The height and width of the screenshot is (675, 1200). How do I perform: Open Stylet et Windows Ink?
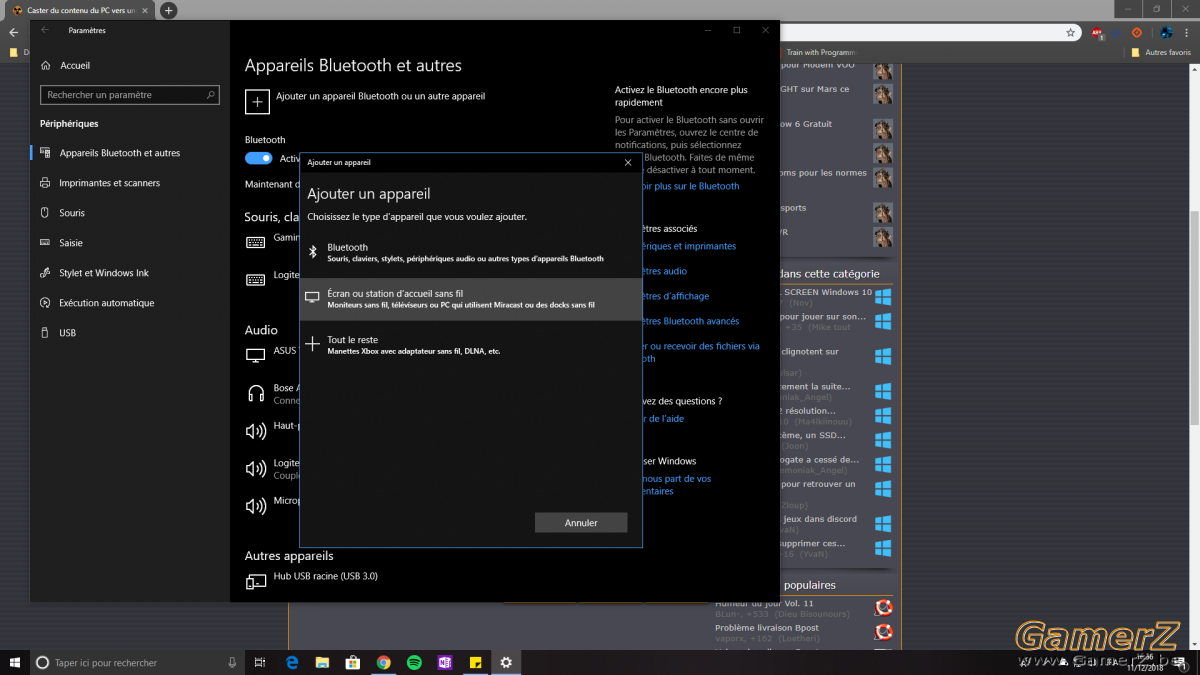pos(103,273)
